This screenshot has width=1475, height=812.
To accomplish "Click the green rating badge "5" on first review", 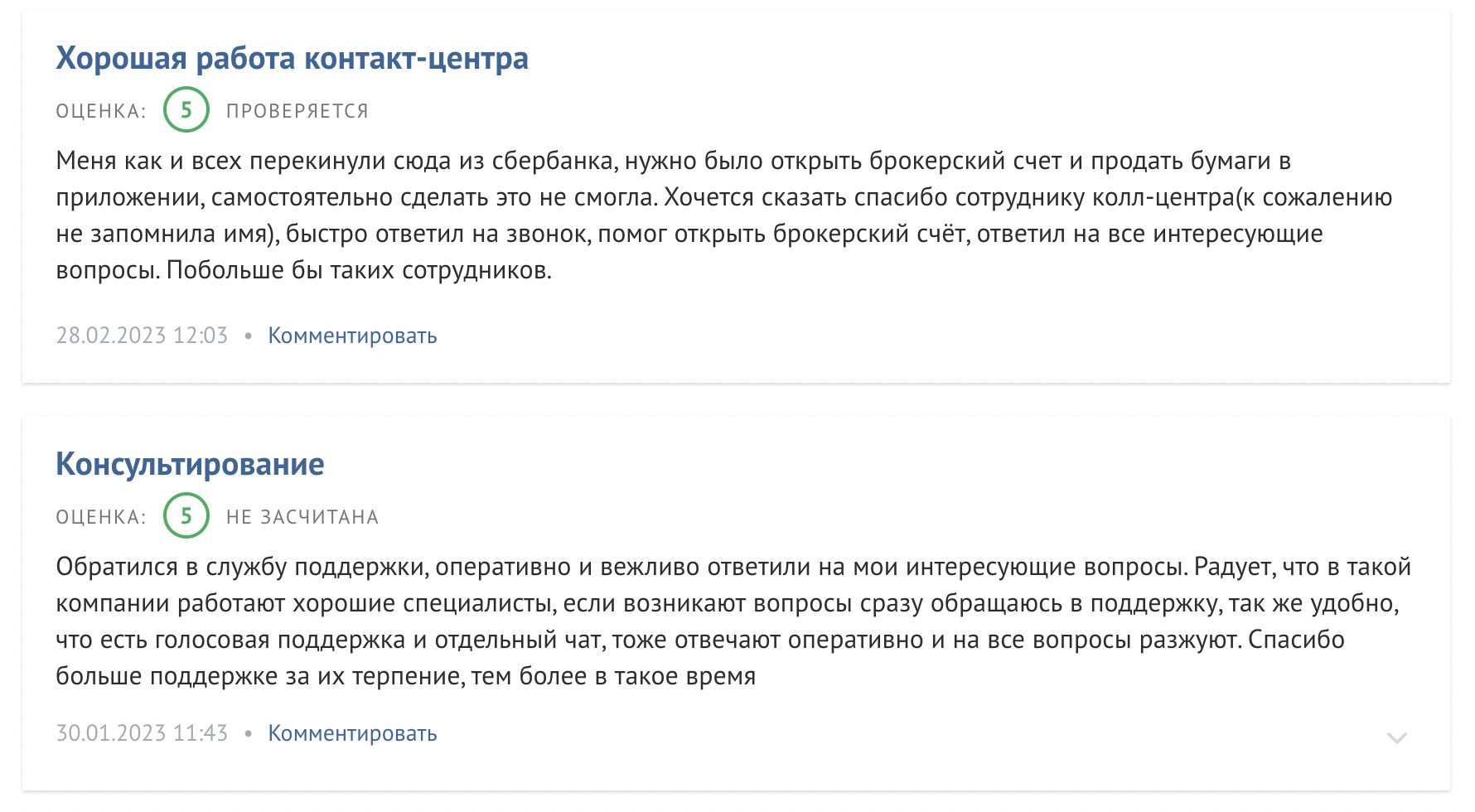I will [x=185, y=109].
